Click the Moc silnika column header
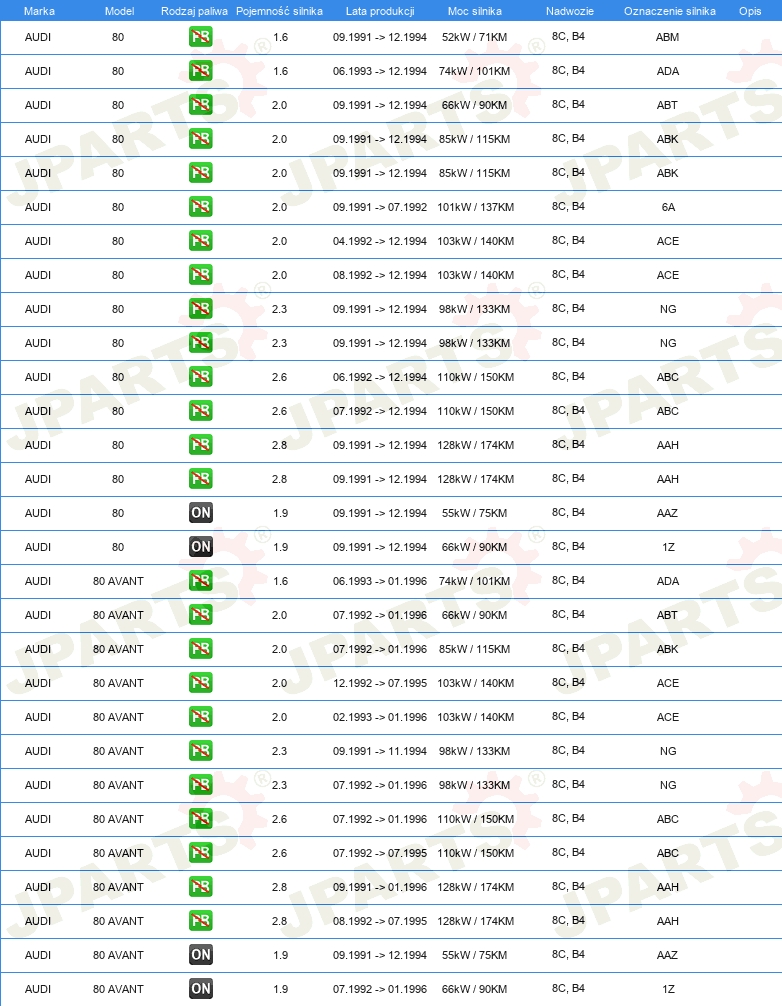782x1006 pixels. coord(475,11)
